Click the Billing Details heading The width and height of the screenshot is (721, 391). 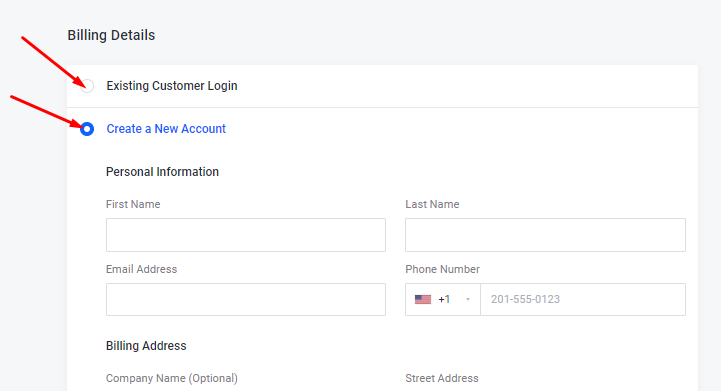pos(111,35)
